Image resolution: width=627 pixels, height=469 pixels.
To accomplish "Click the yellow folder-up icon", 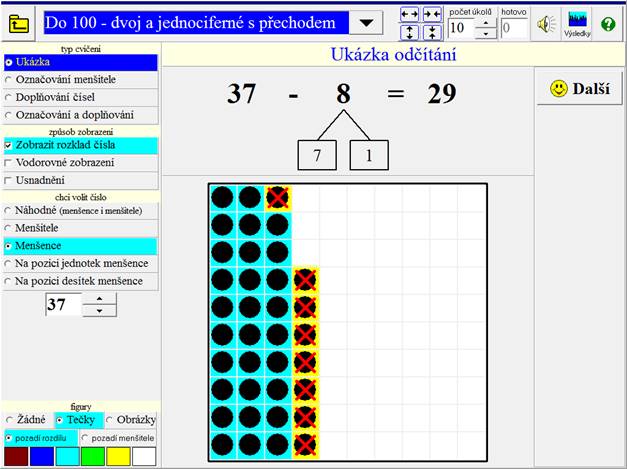I will (x=18, y=24).
